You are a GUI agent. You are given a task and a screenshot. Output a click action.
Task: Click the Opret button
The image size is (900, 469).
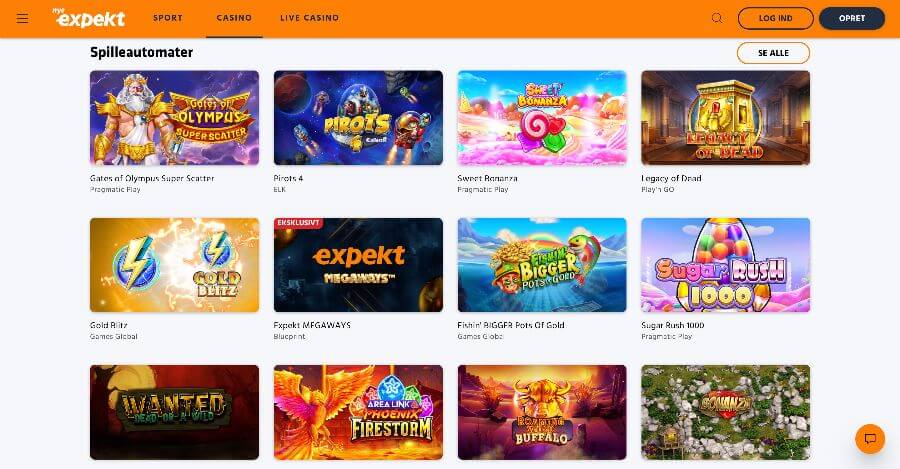click(852, 18)
